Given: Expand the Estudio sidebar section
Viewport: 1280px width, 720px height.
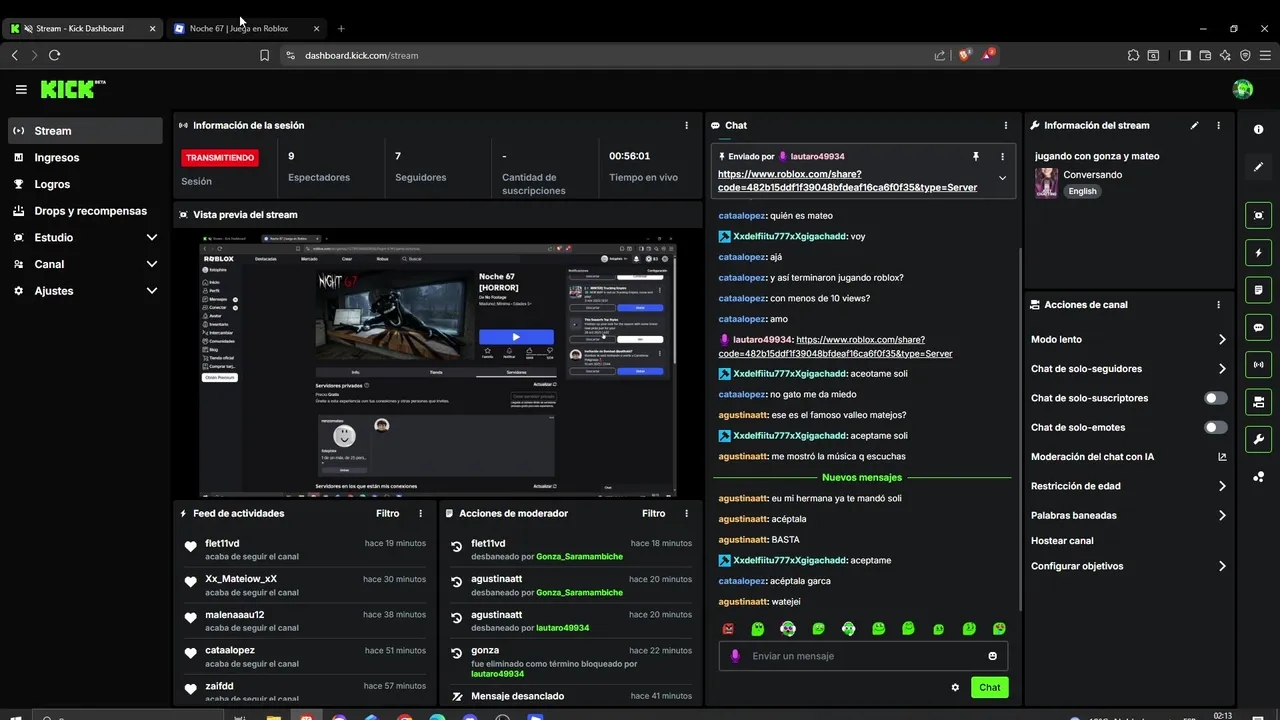Looking at the screenshot, I should coord(152,238).
